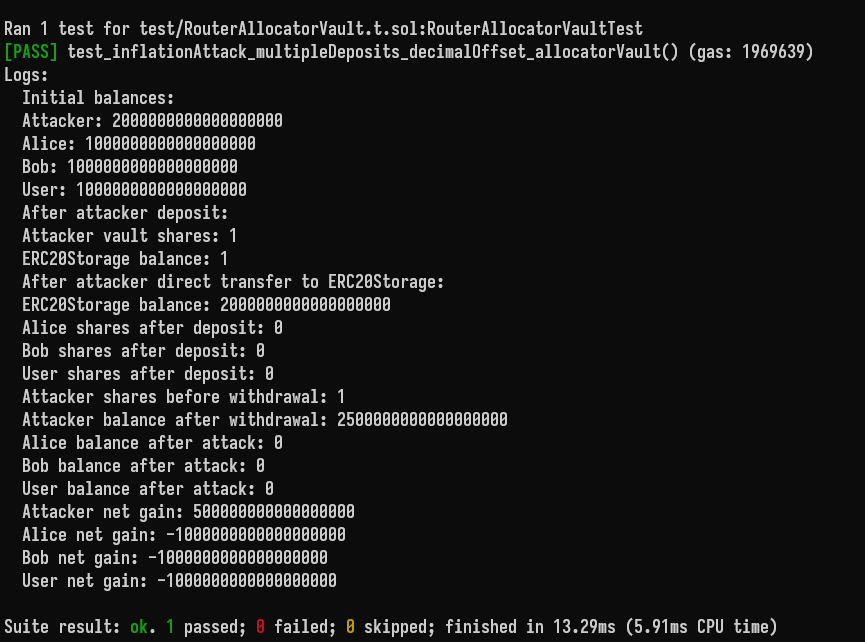The height and width of the screenshot is (642, 865).
Task: Click the 'Initial balances:' line
Action: [98, 98]
